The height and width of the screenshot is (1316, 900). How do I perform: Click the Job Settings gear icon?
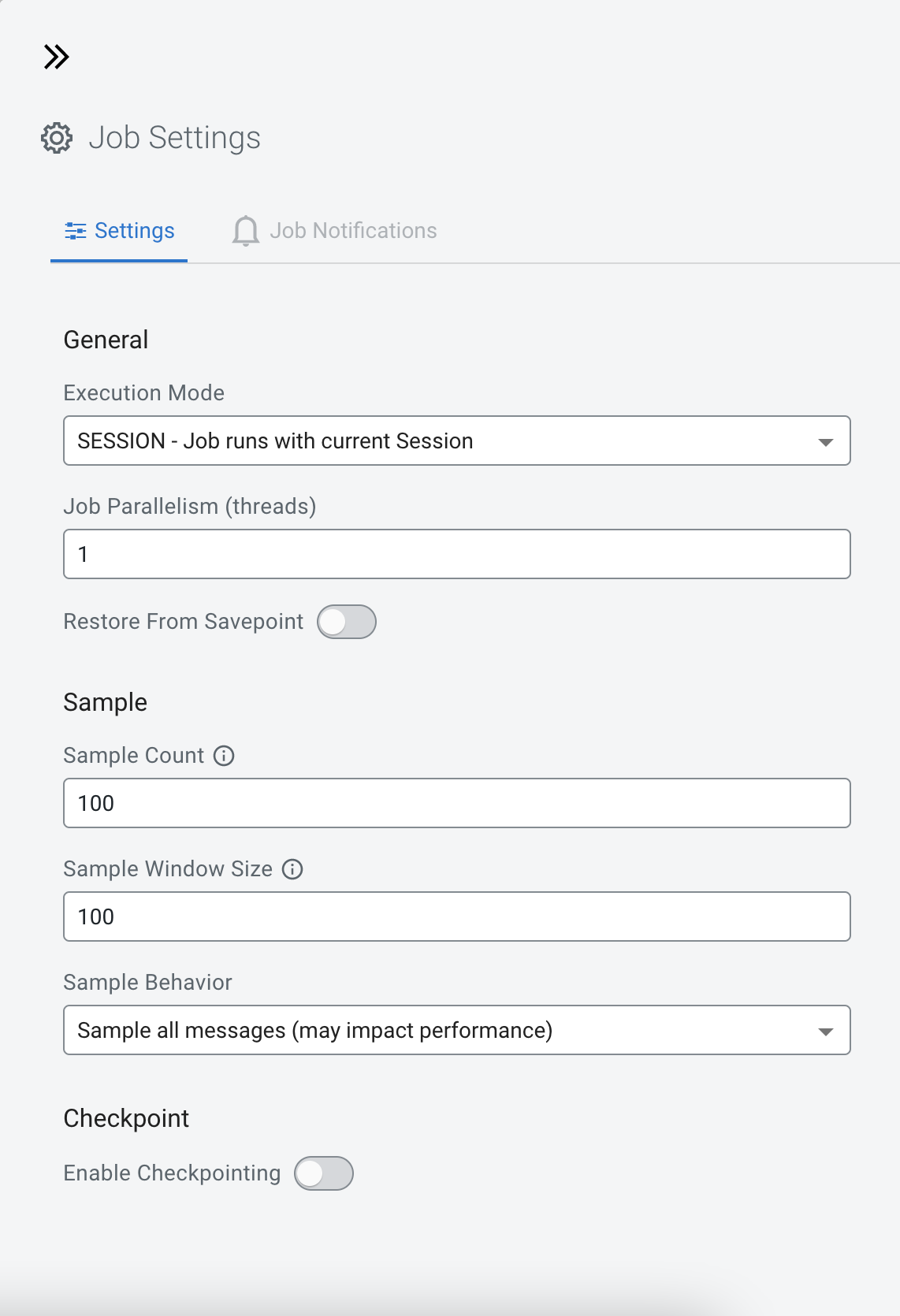coord(57,138)
